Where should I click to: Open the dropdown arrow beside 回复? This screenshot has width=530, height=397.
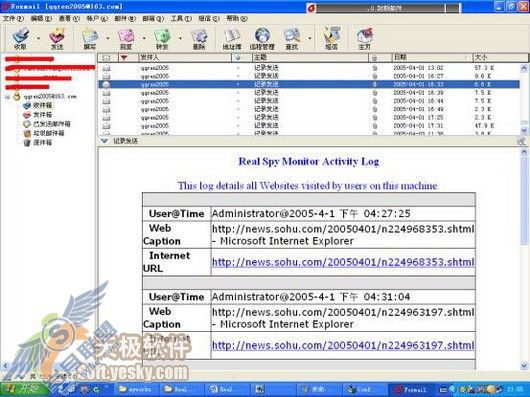coord(144,38)
